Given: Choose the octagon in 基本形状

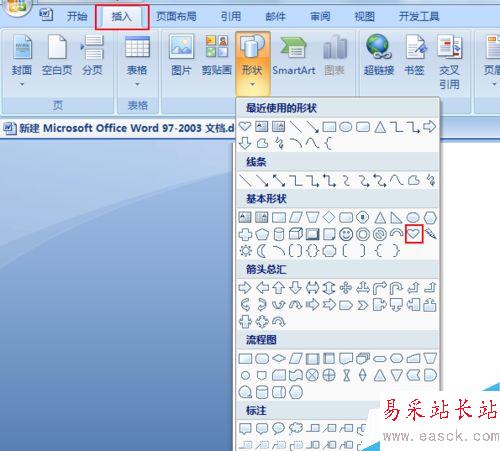Looking at the screenshot, I should 363,218.
